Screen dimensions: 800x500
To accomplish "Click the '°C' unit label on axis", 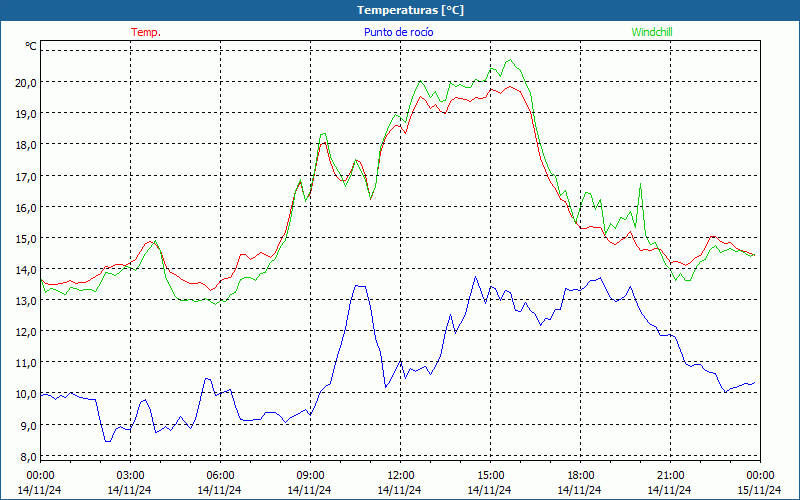I will point(31,46).
